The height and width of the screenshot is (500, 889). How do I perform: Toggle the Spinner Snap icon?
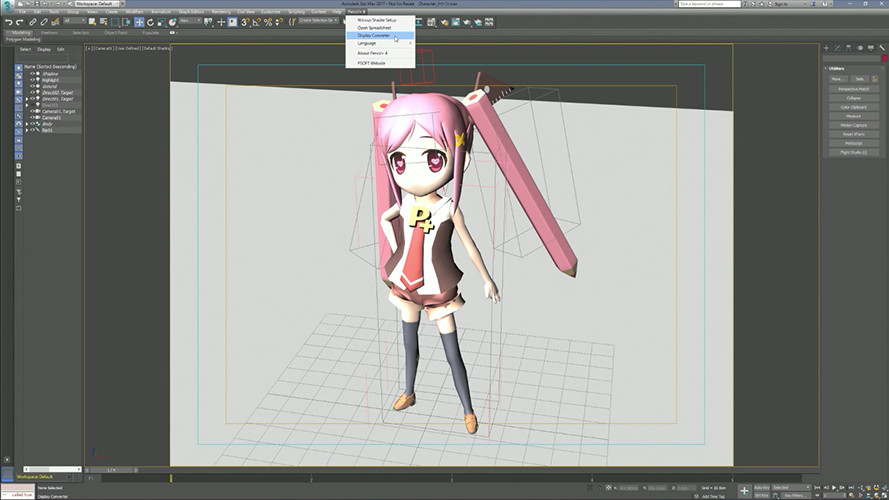[279, 22]
